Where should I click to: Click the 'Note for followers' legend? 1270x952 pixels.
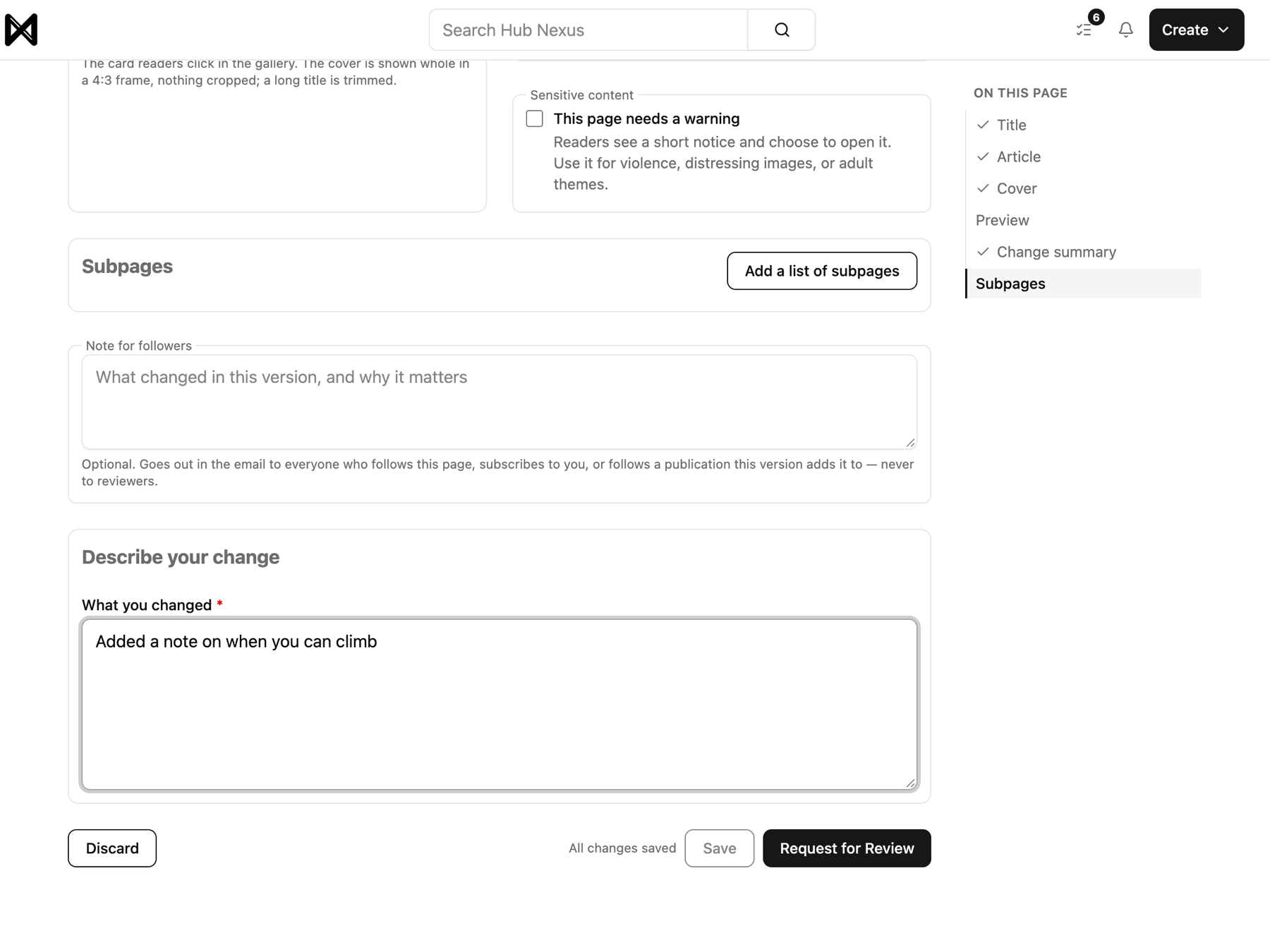[x=138, y=346]
